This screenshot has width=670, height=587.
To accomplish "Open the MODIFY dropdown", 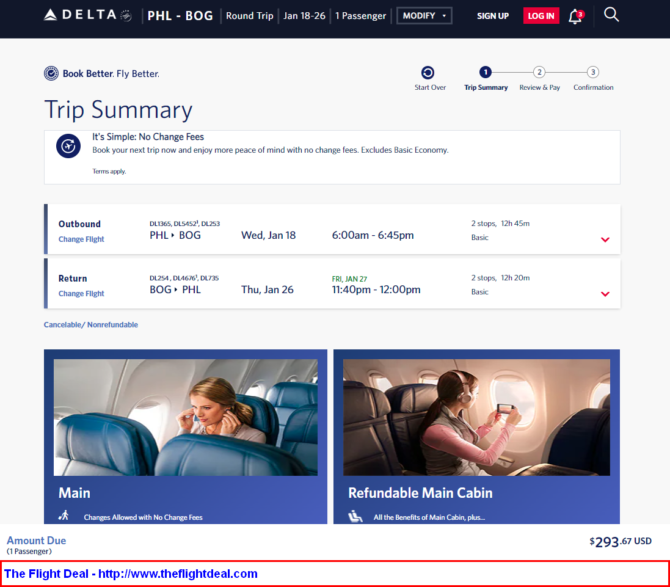I will [424, 16].
